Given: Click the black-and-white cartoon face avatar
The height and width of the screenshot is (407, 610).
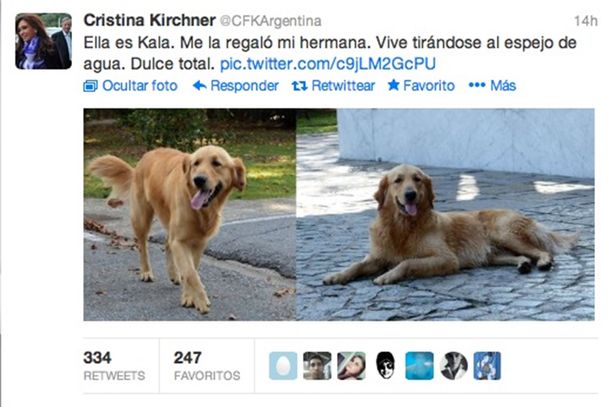Looking at the screenshot, I should [x=386, y=366].
